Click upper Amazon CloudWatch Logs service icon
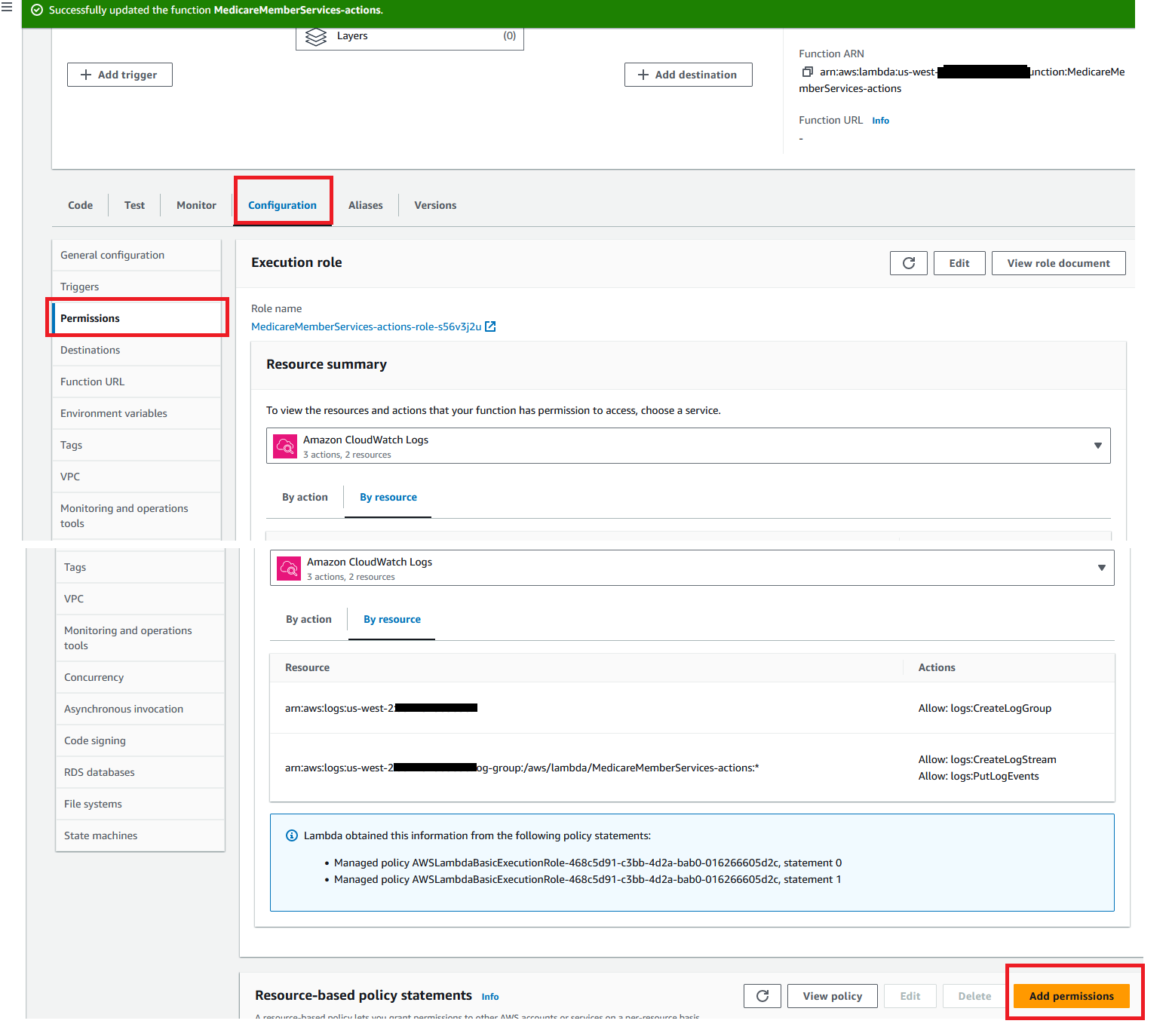This screenshot has width=1169, height=1036. (x=285, y=446)
